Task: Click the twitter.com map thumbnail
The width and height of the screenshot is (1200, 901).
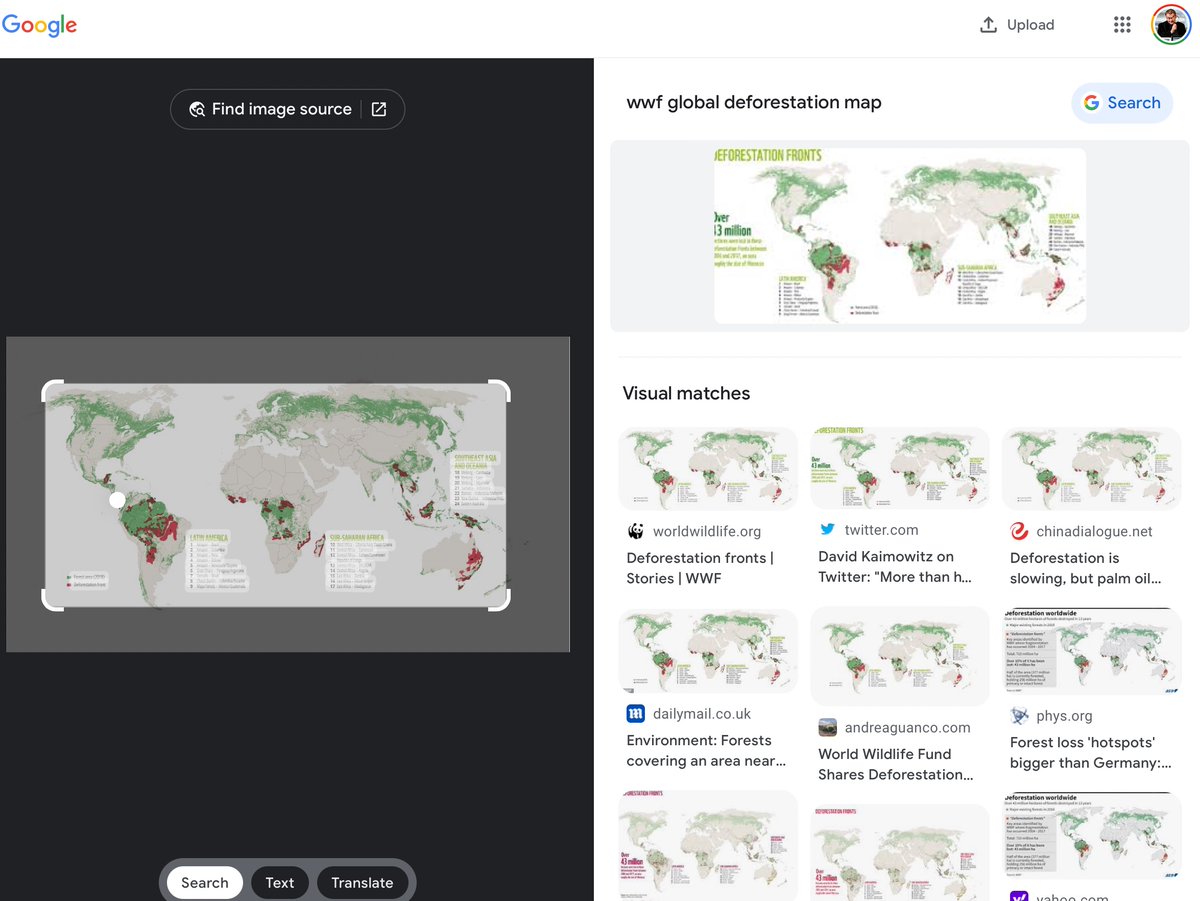Action: point(900,468)
